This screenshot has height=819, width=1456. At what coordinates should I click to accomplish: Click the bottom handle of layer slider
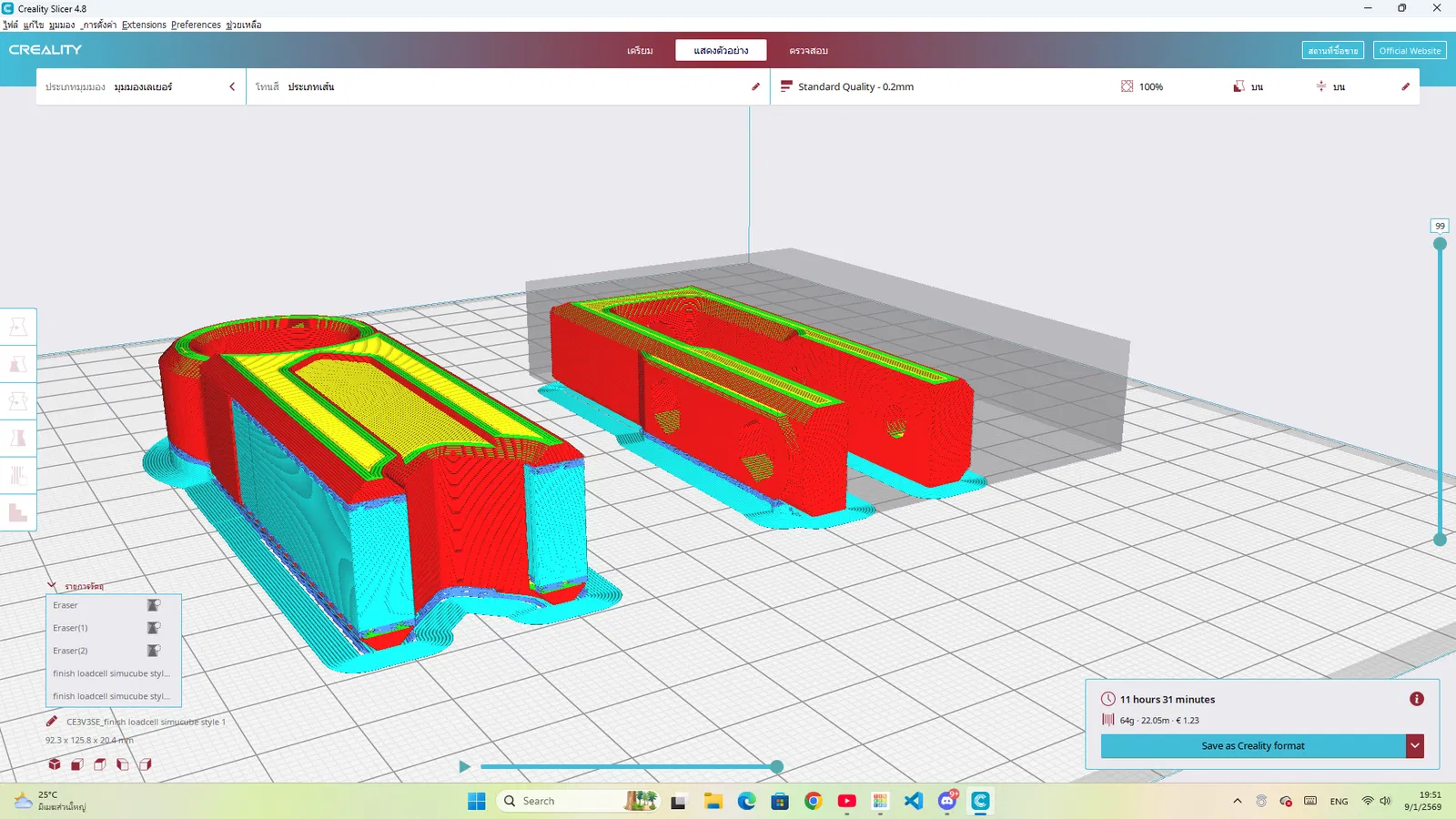click(x=1440, y=540)
